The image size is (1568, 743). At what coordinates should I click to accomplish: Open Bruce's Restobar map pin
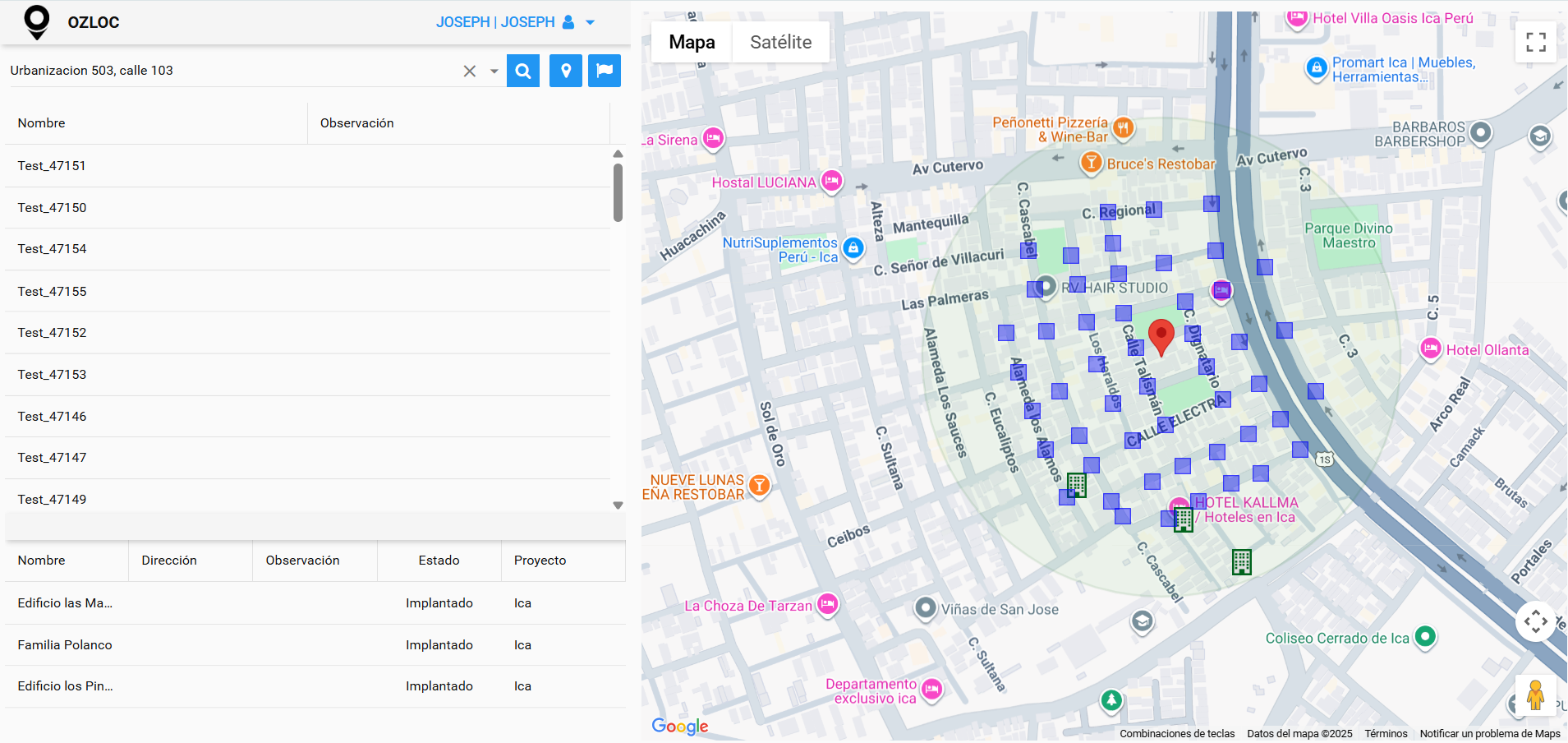1091,163
